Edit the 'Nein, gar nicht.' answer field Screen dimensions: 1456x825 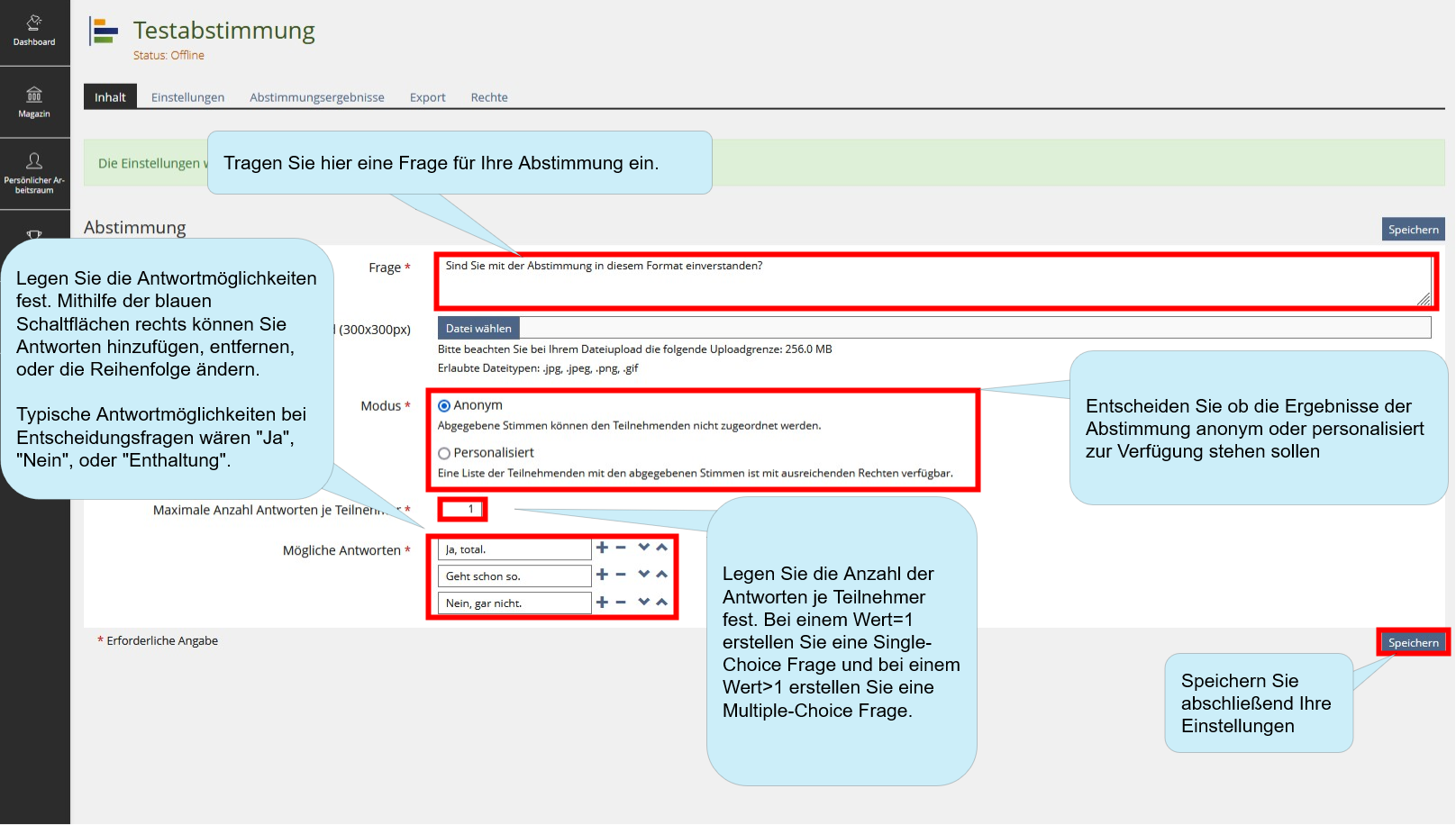[514, 603]
